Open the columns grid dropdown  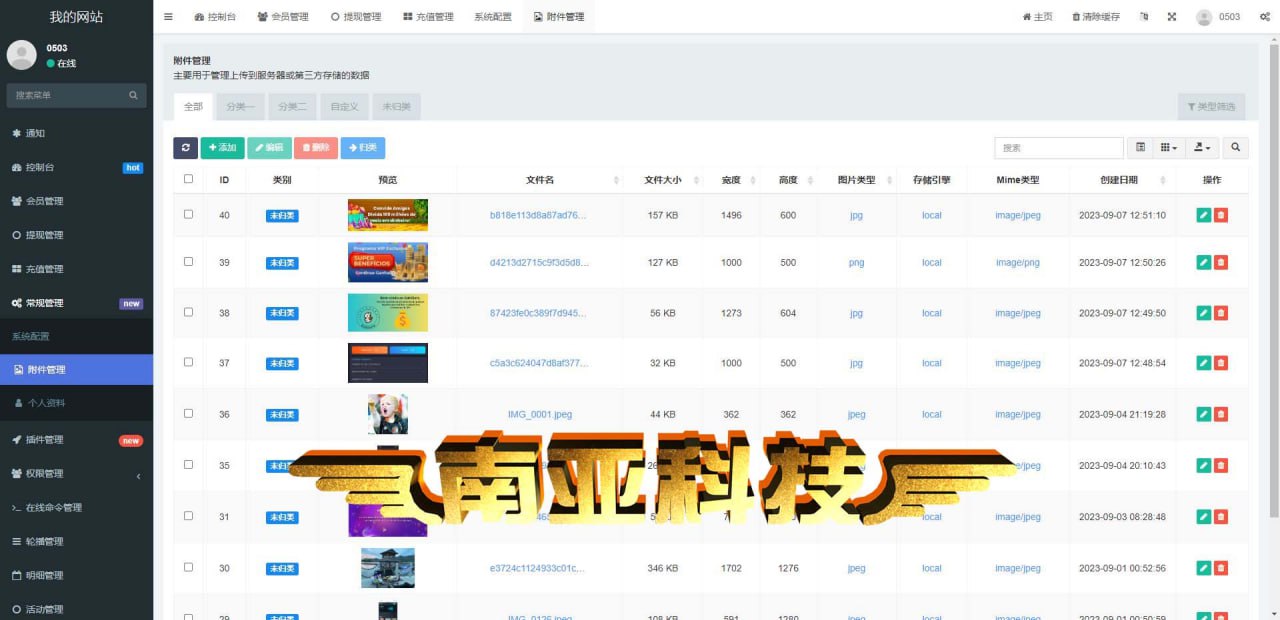pyautogui.click(x=1167, y=148)
